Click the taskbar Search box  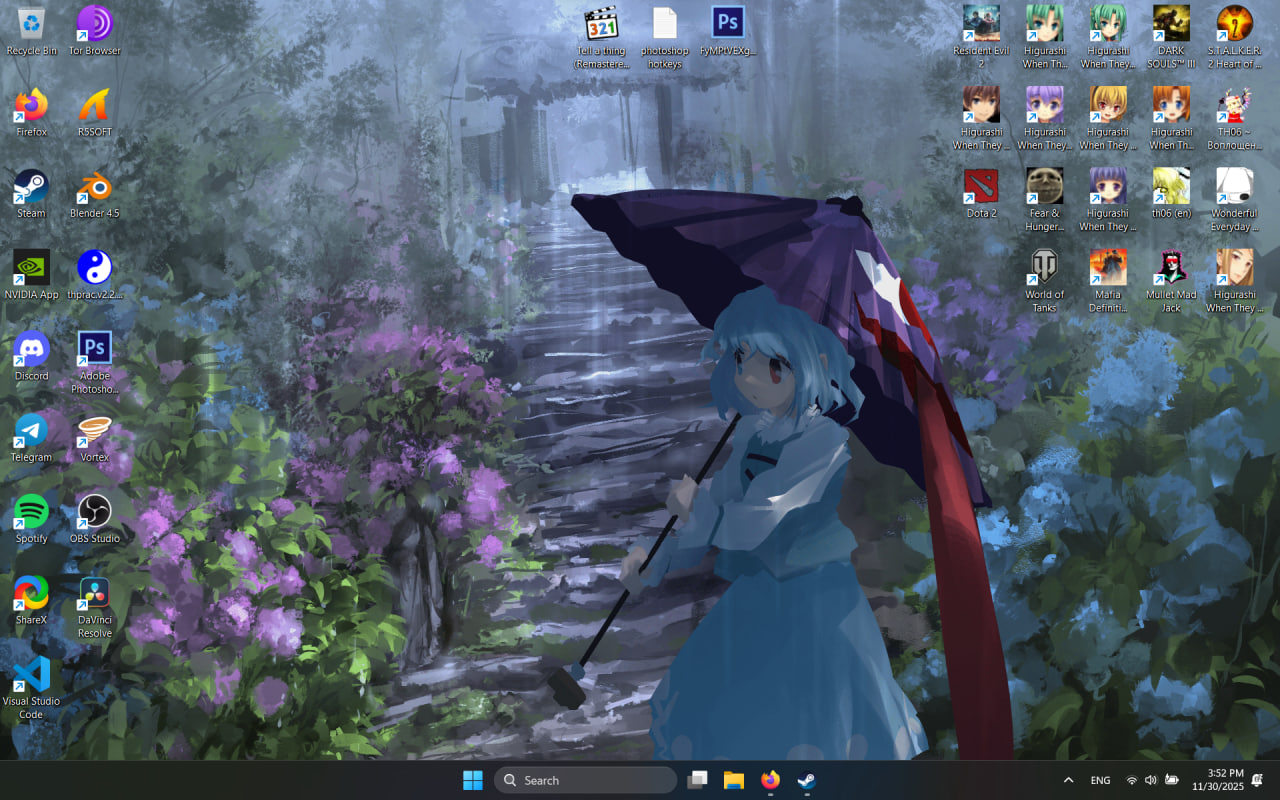(x=585, y=780)
